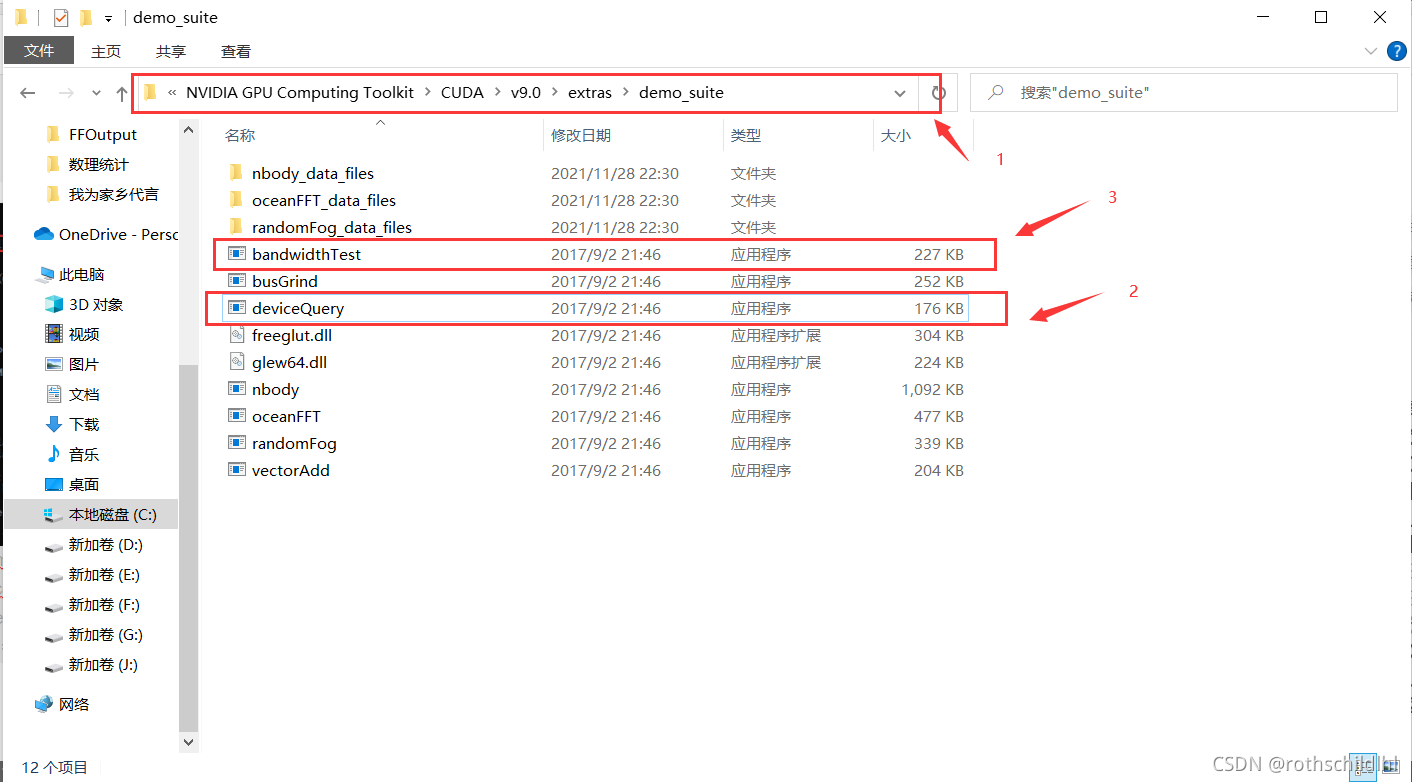Select busGrind application icon

(x=236, y=281)
